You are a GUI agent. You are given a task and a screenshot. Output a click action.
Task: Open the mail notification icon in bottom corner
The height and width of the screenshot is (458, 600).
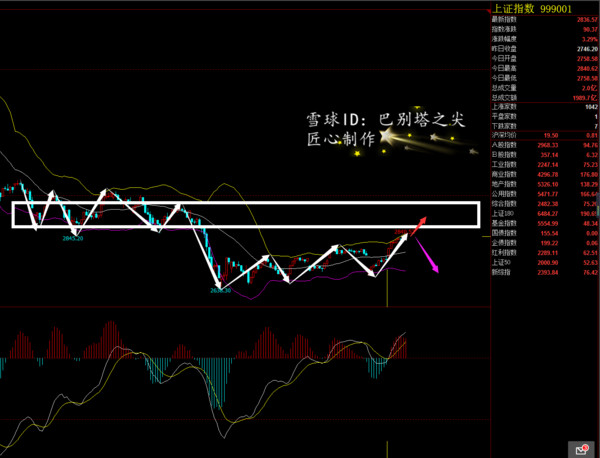(582, 449)
